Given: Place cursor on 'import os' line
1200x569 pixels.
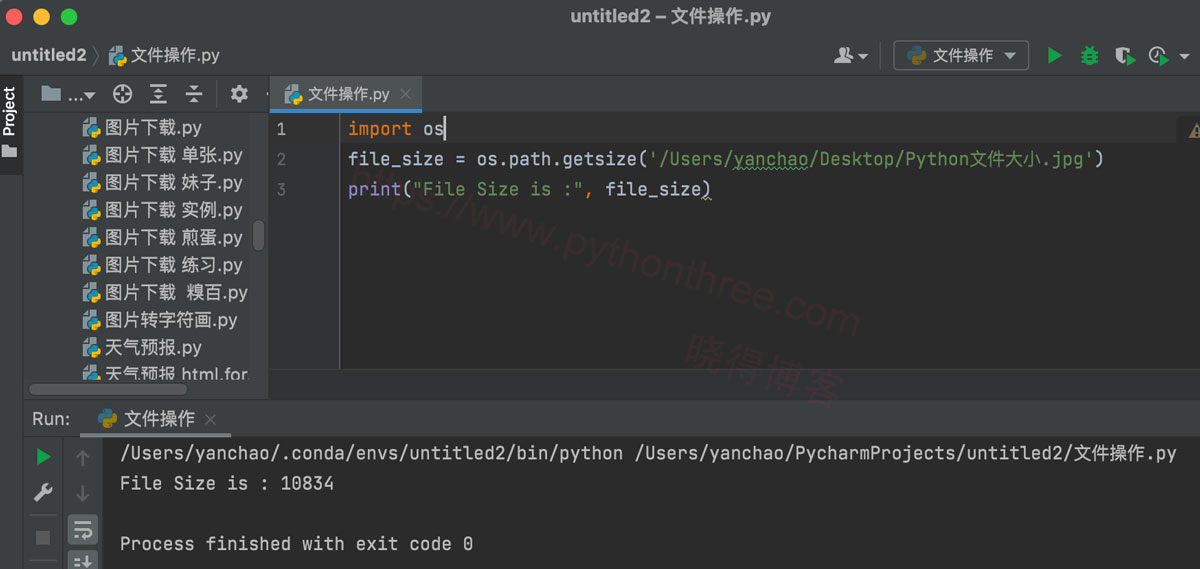Looking at the screenshot, I should 396,129.
